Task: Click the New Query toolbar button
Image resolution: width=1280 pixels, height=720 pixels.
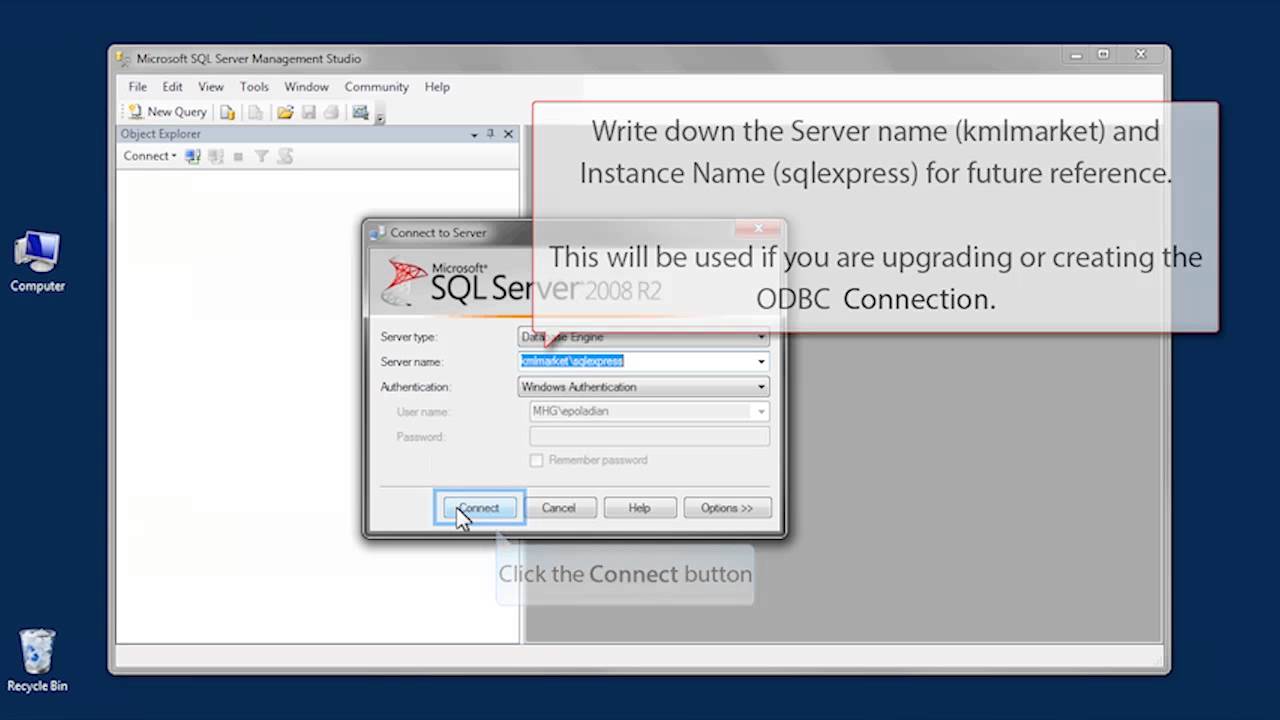Action: [x=167, y=112]
